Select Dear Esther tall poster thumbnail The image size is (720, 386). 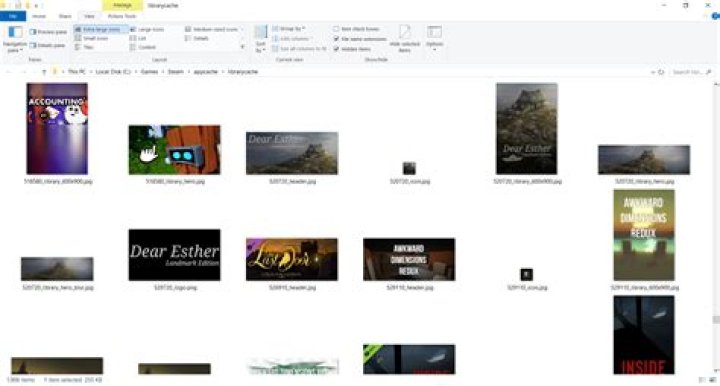(527, 129)
